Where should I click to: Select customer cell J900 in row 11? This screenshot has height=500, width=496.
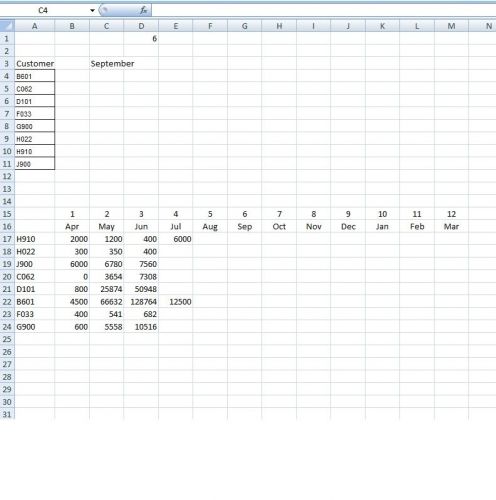pyautogui.click(x=35, y=164)
